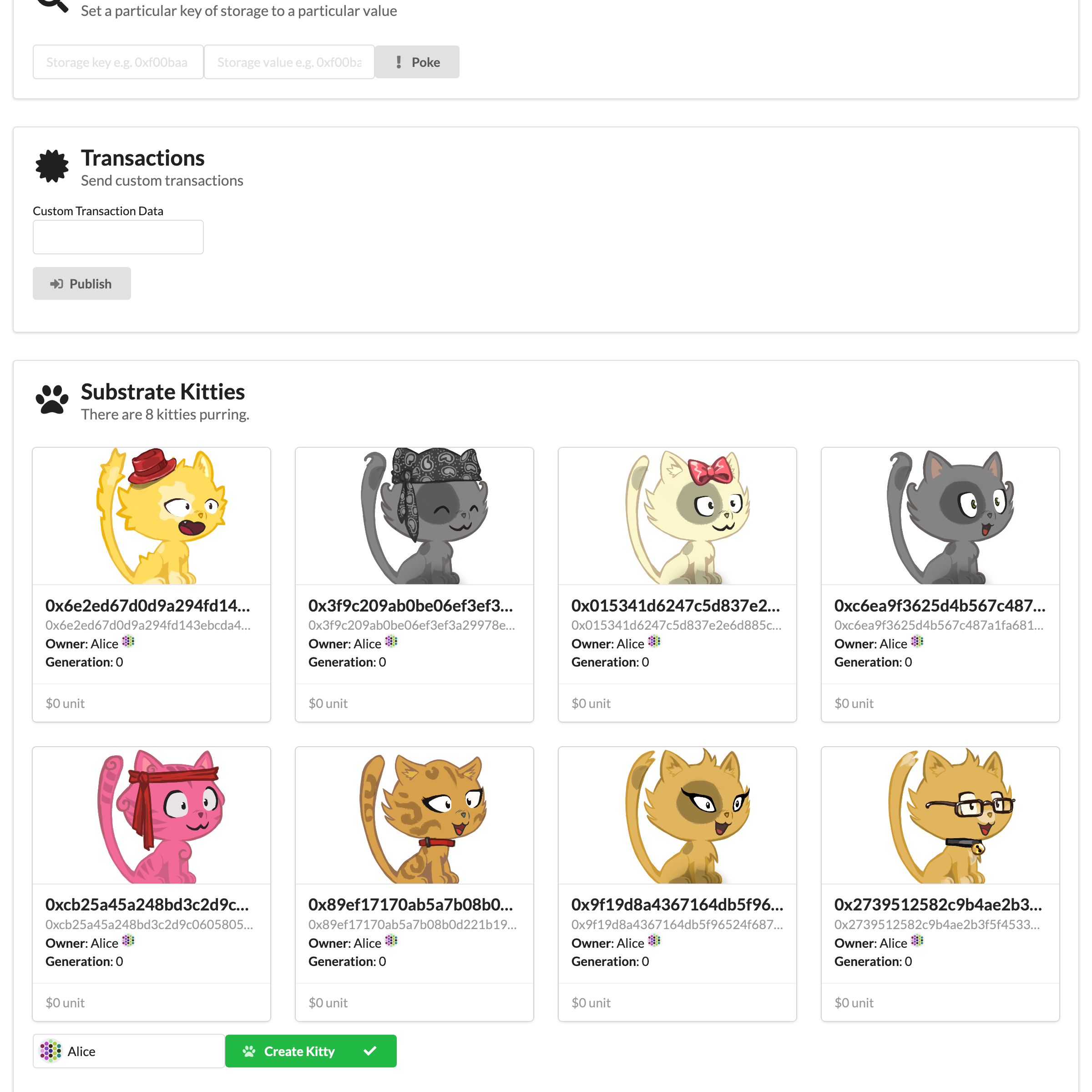
Task: Click Alice's identicon on the bandana gray kitty card
Action: pyautogui.click(x=391, y=642)
